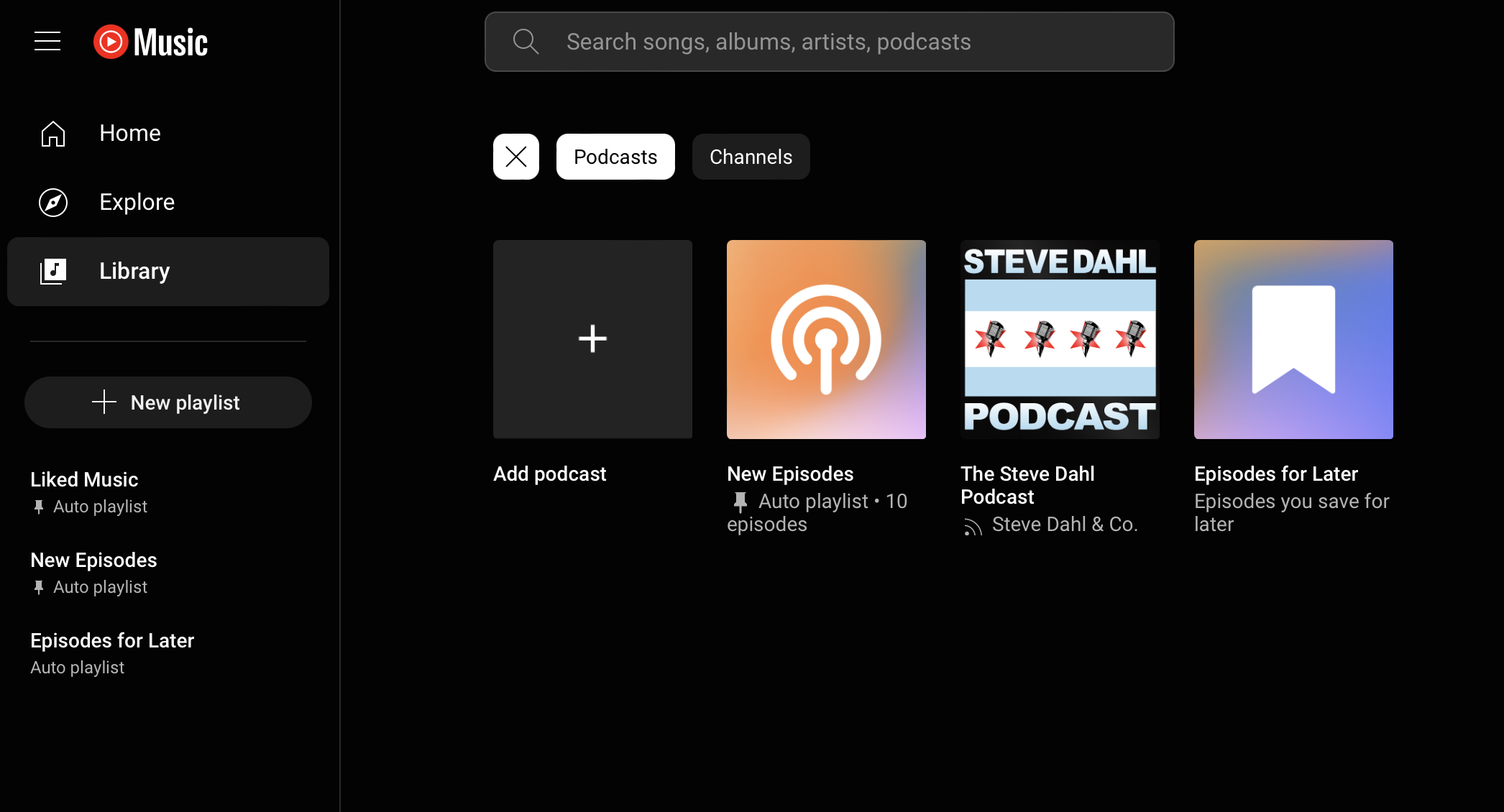1504x812 pixels.
Task: Click The Steve Dahl Podcast title
Action: [x=1027, y=486]
